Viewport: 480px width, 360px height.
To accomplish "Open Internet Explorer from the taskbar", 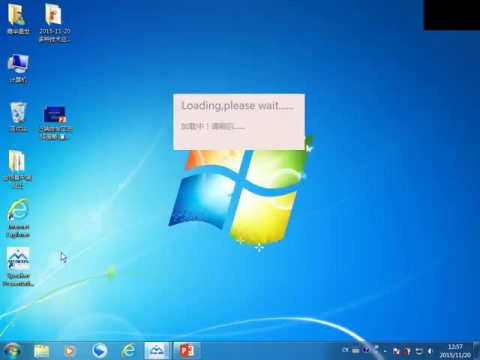I will pos(128,351).
